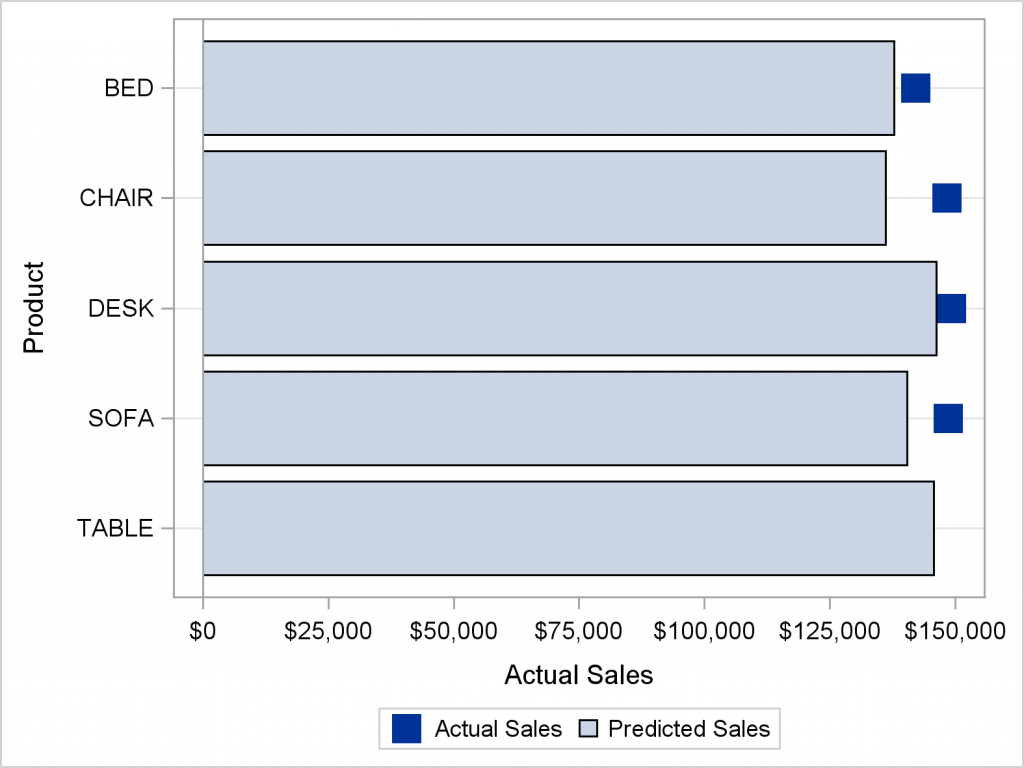Click the $0 axis tick label
1024x768 pixels.
coord(203,631)
